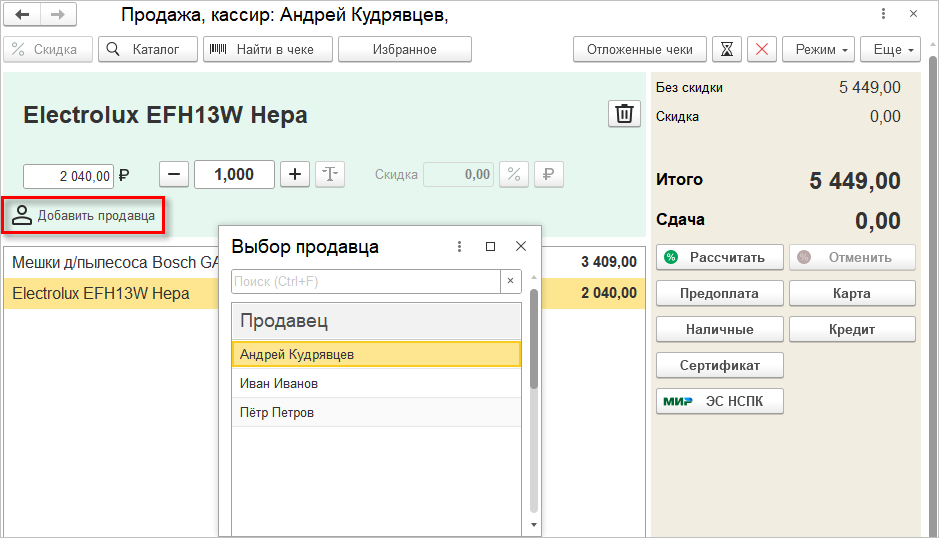Pay with Наличные
939x538 pixels.
719,329
